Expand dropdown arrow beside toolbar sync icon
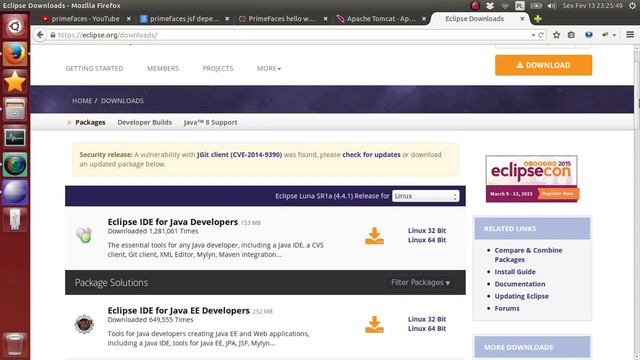Image resolution: width=640 pixels, height=360 pixels. click(x=614, y=36)
